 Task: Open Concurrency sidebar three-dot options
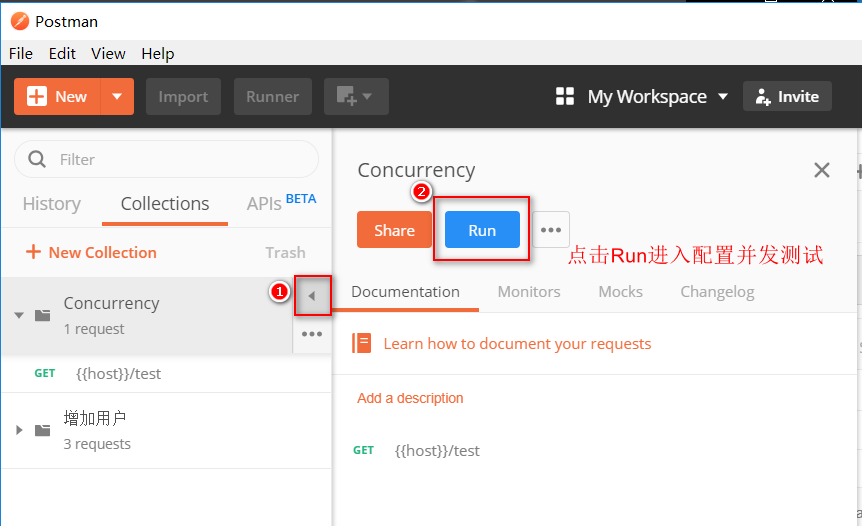click(x=312, y=334)
